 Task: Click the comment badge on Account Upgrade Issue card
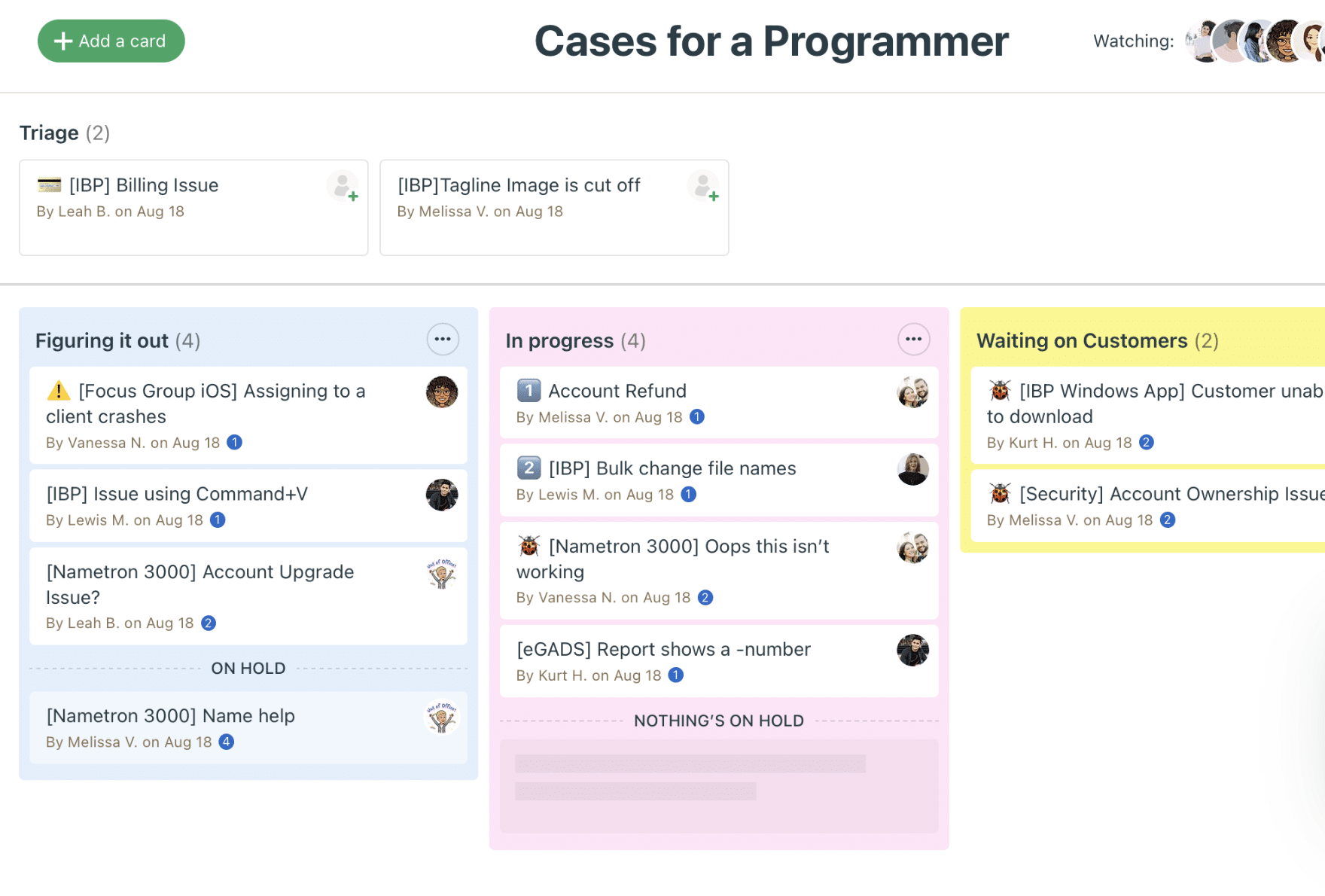point(209,623)
